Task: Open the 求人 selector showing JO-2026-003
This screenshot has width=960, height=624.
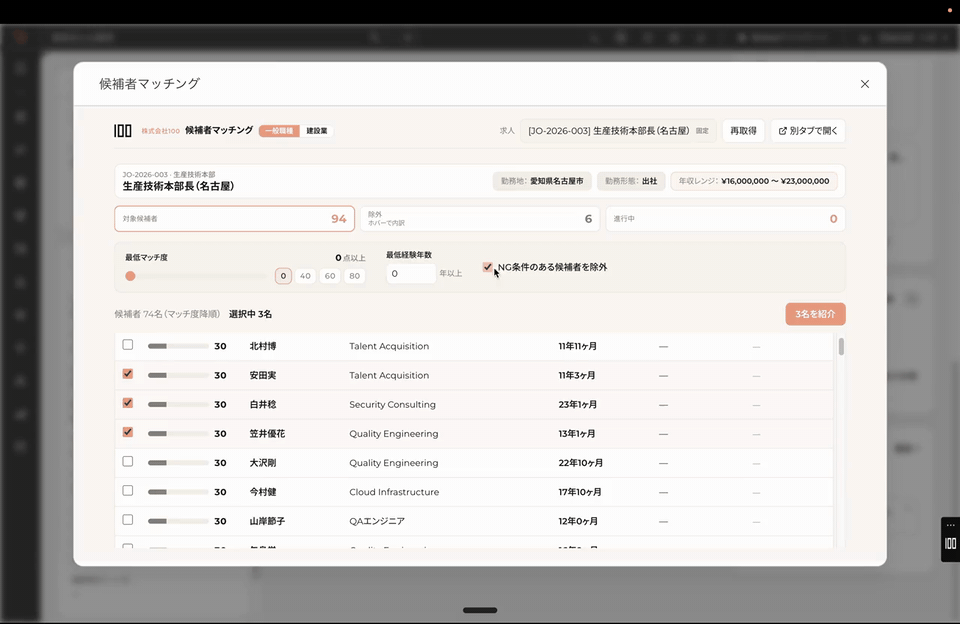Action: [x=618, y=130]
